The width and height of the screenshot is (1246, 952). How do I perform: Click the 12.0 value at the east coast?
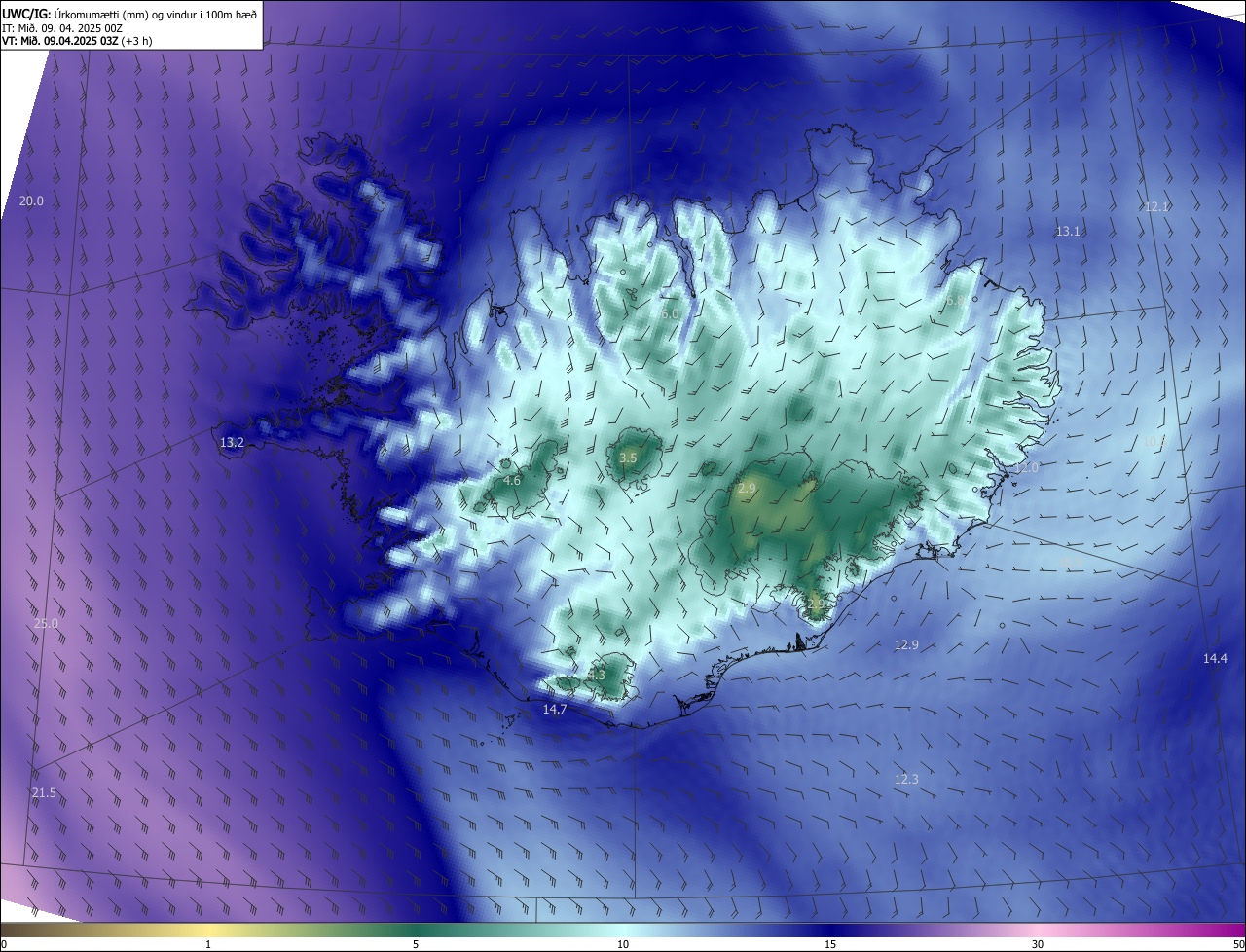[x=1027, y=467]
